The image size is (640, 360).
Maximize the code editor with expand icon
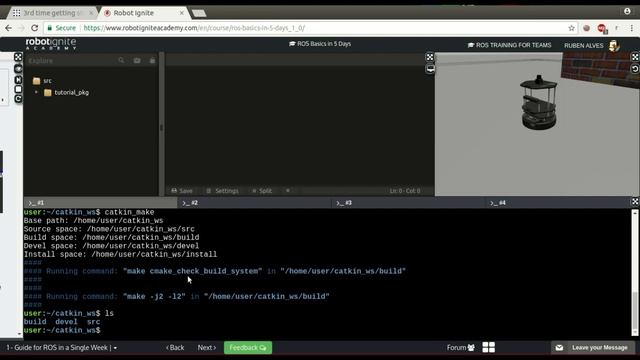click(430, 57)
